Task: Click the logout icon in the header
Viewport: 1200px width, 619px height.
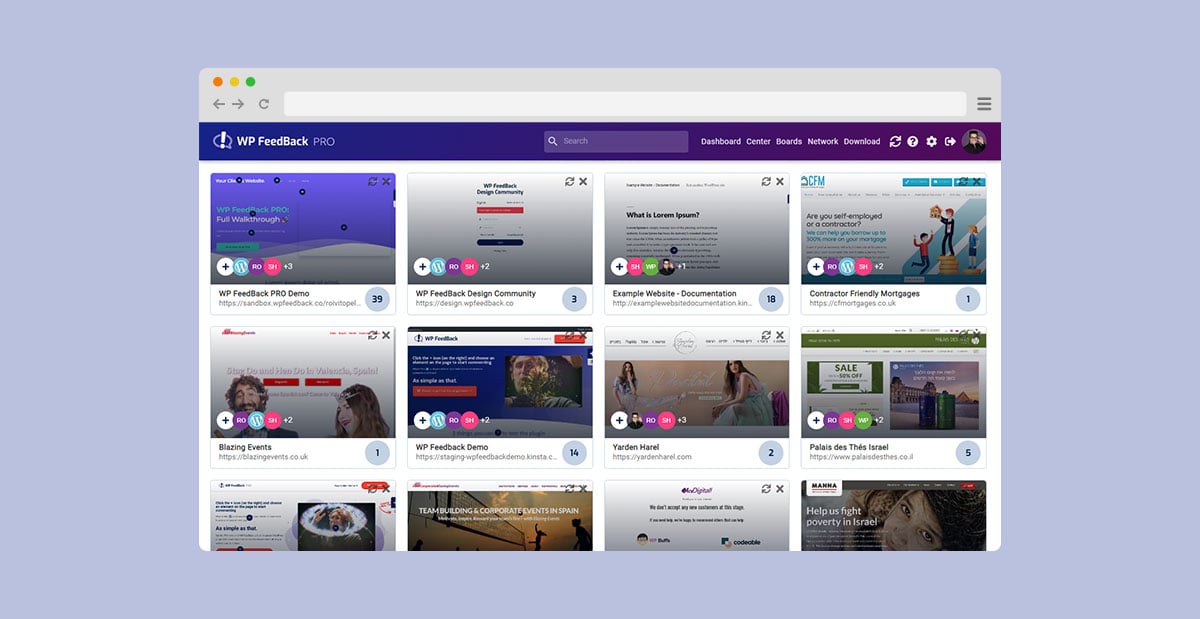Action: [x=950, y=142]
